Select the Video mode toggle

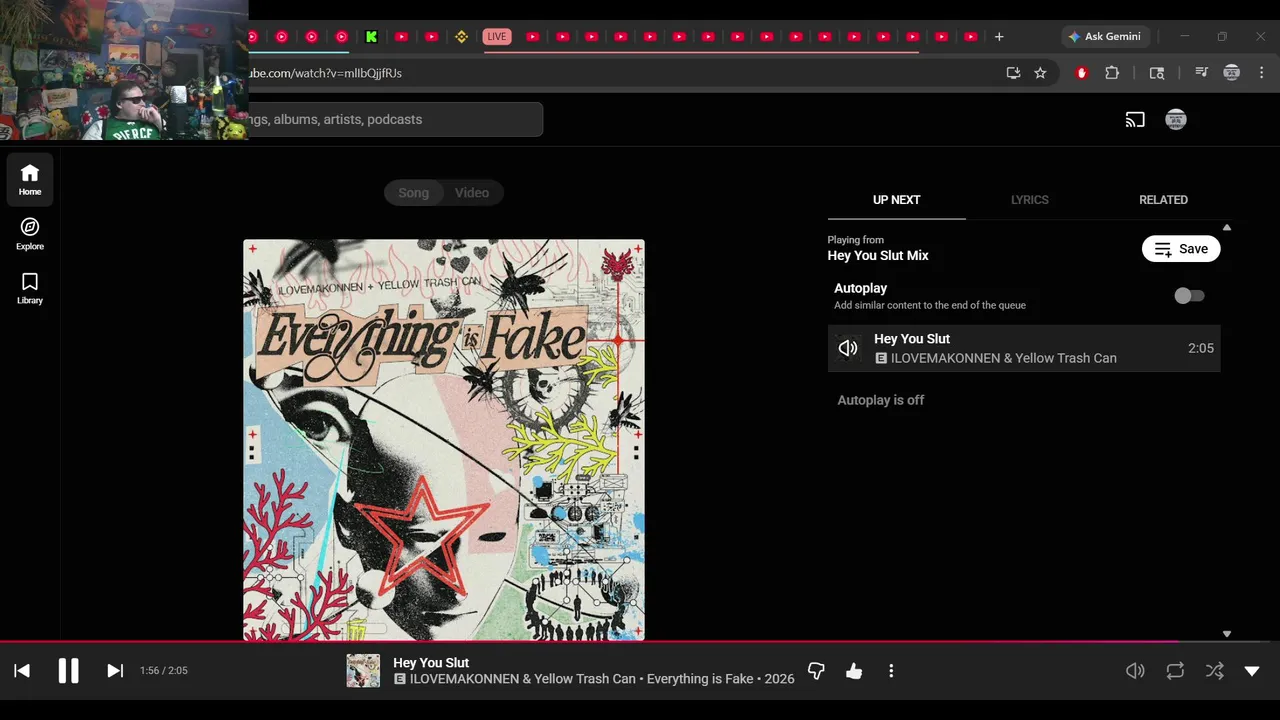tap(472, 193)
